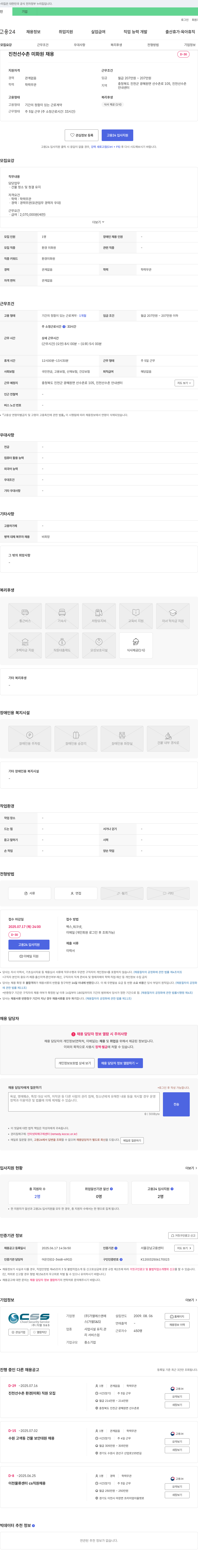Click 고용24 입사지원 above 이메일 지원
The image size is (198, 1568).
point(29,945)
